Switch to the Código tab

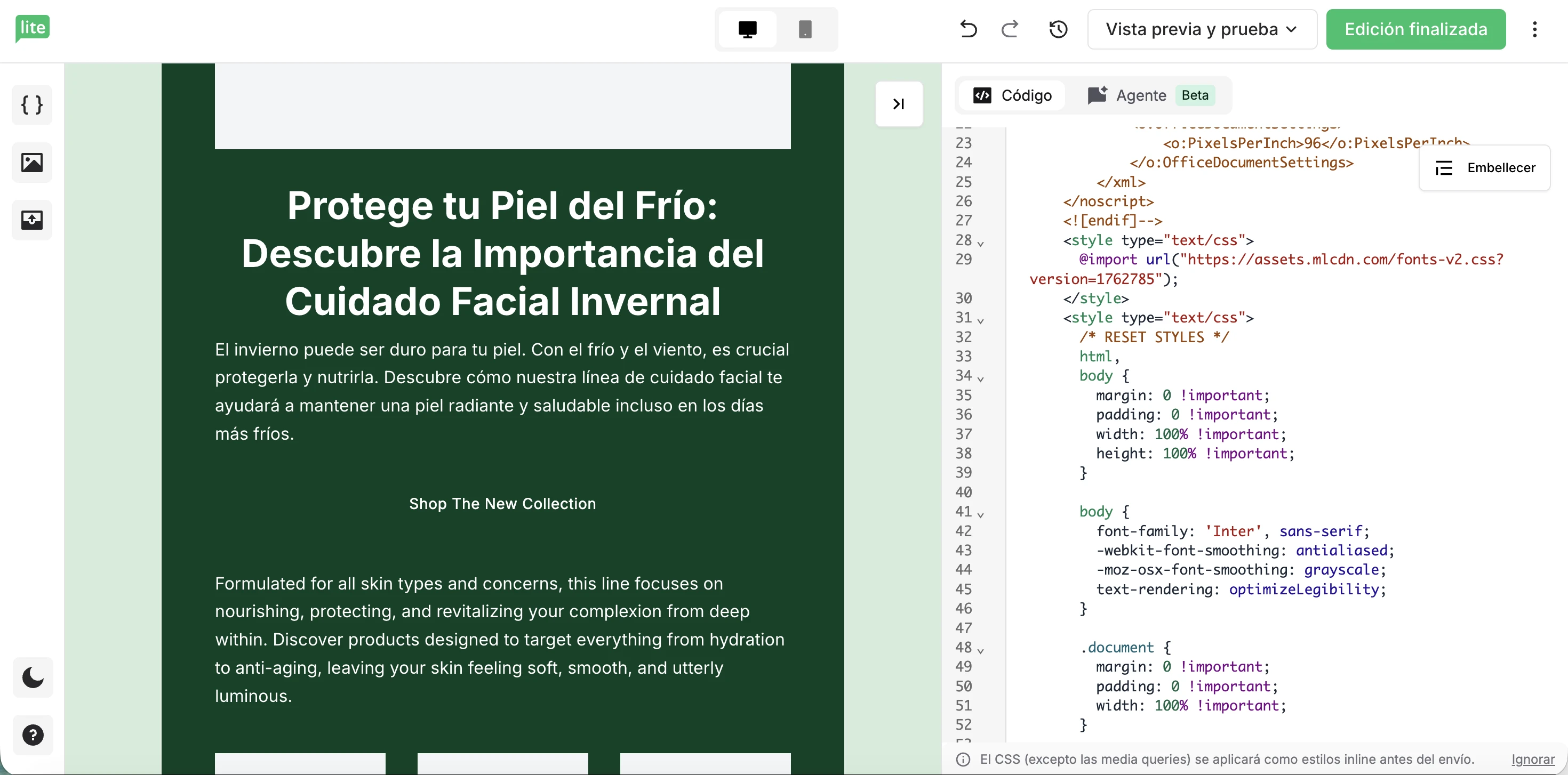[x=1012, y=95]
